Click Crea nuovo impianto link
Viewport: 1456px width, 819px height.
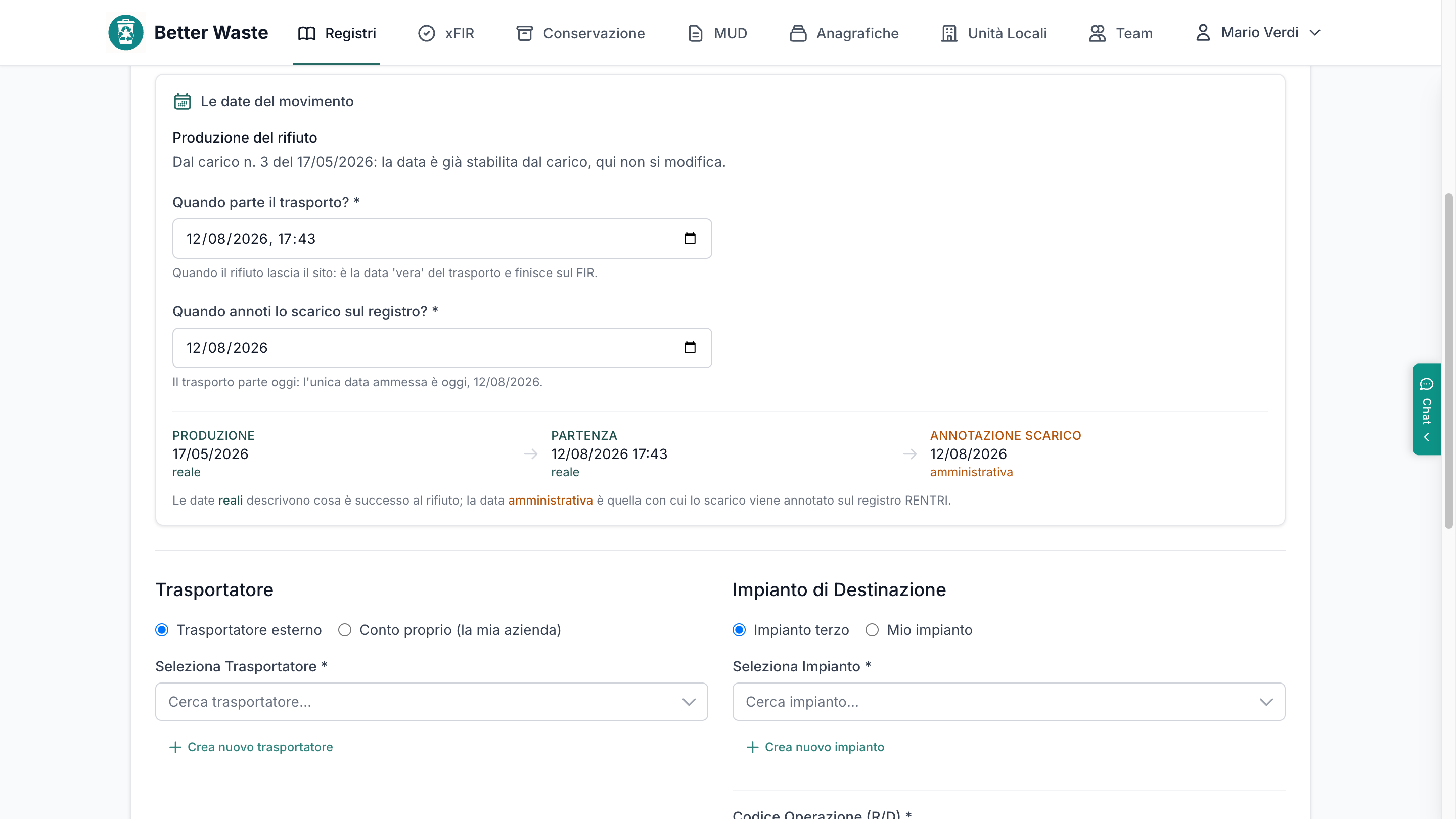815,747
